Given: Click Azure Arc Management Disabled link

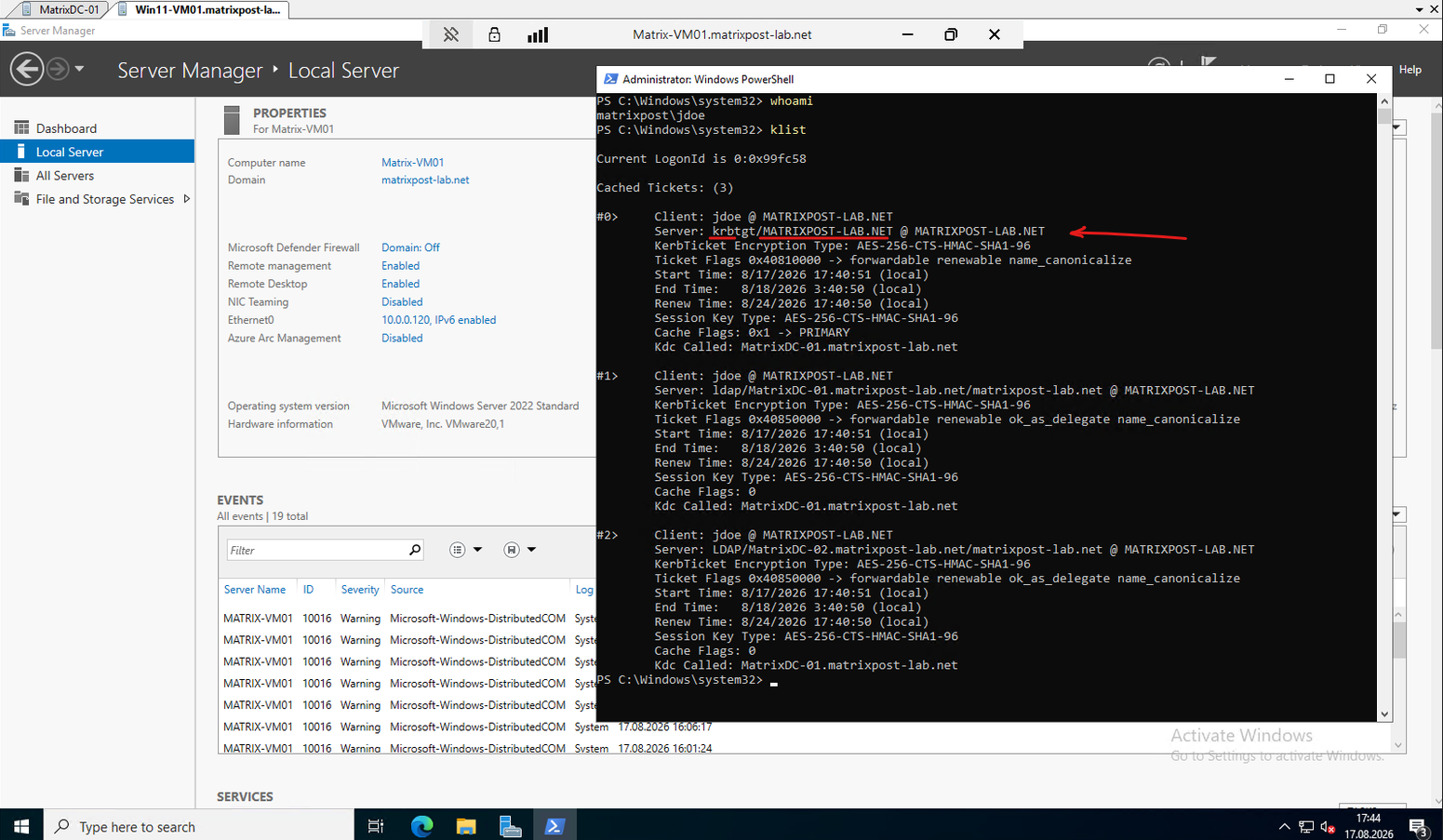Looking at the screenshot, I should coord(402,339).
